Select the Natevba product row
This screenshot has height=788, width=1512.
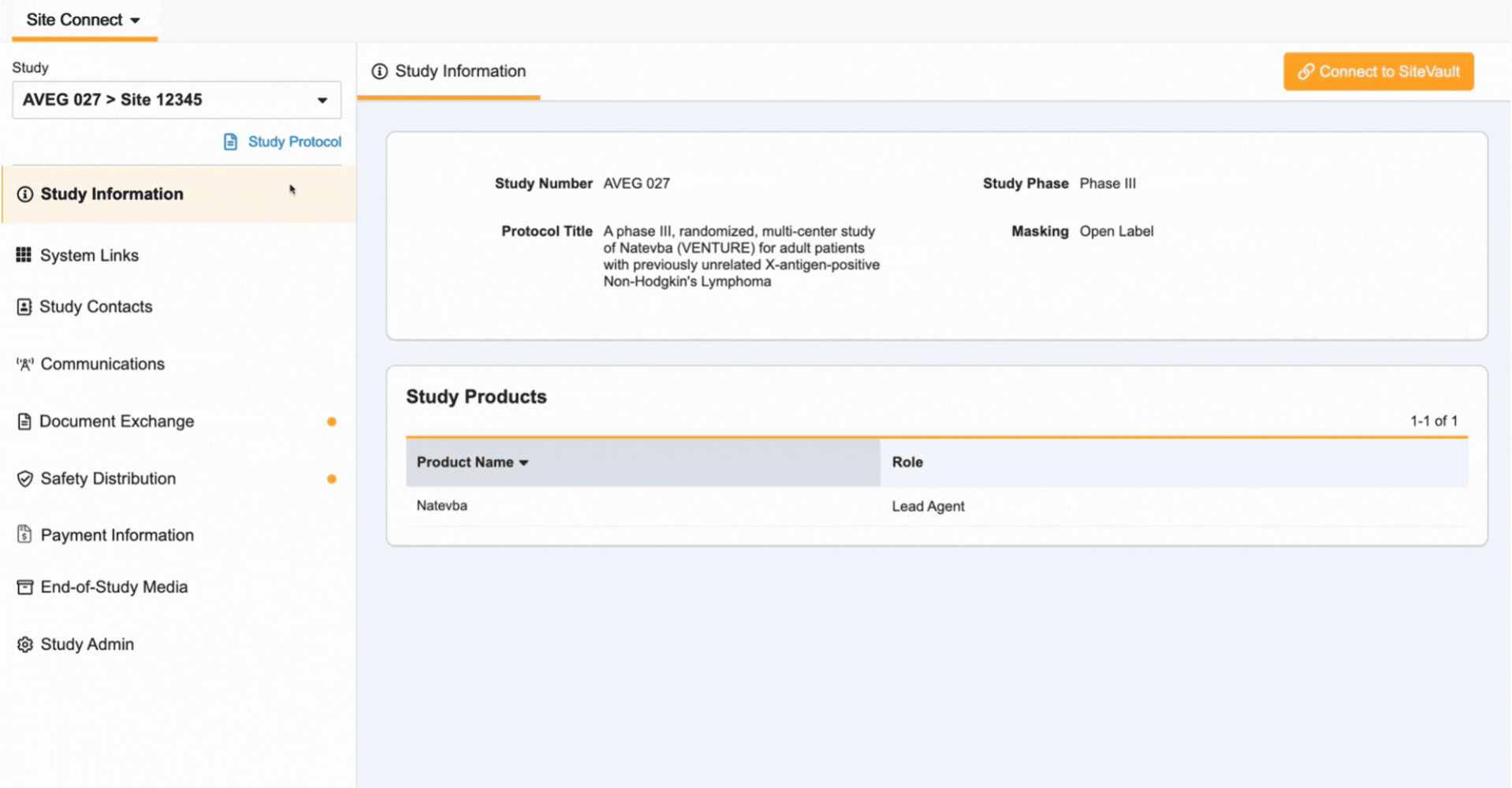tap(442, 506)
